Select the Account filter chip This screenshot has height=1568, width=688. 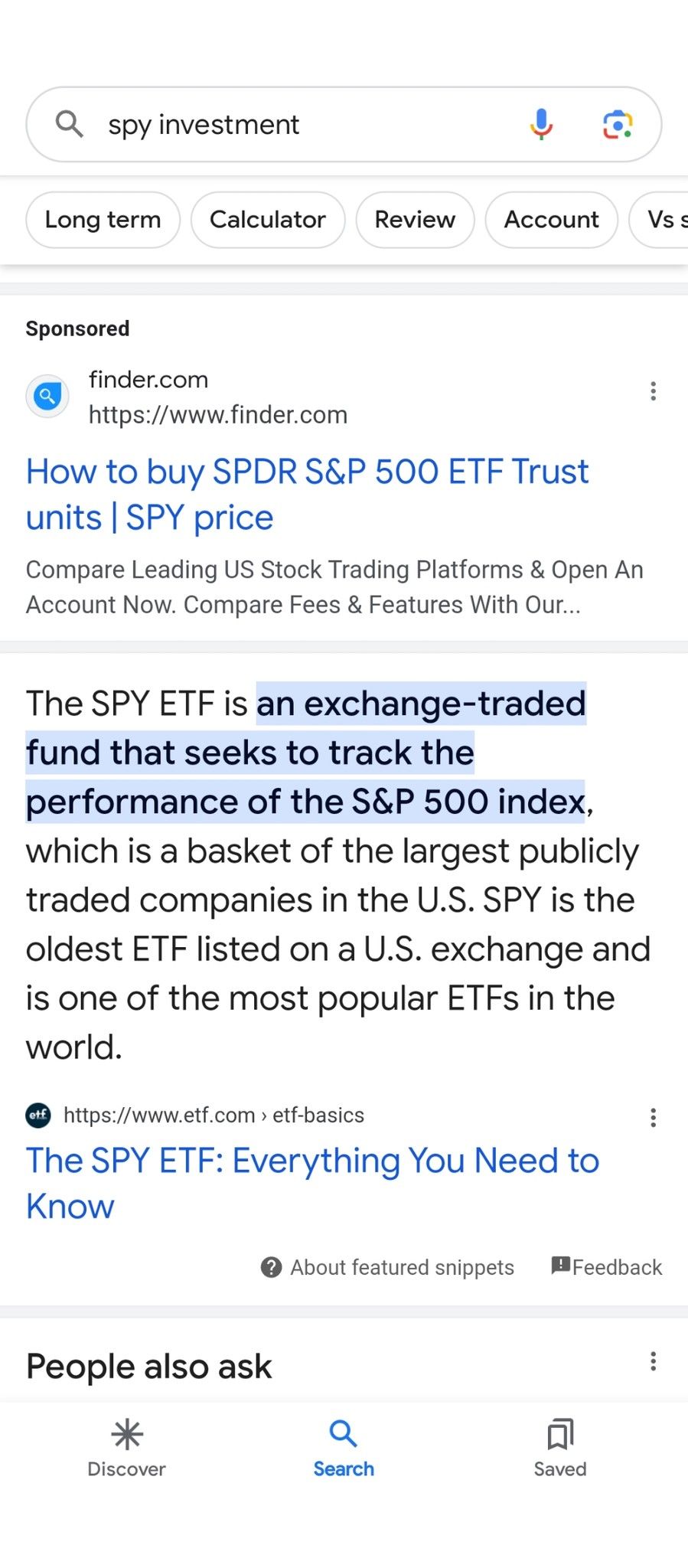(x=551, y=220)
